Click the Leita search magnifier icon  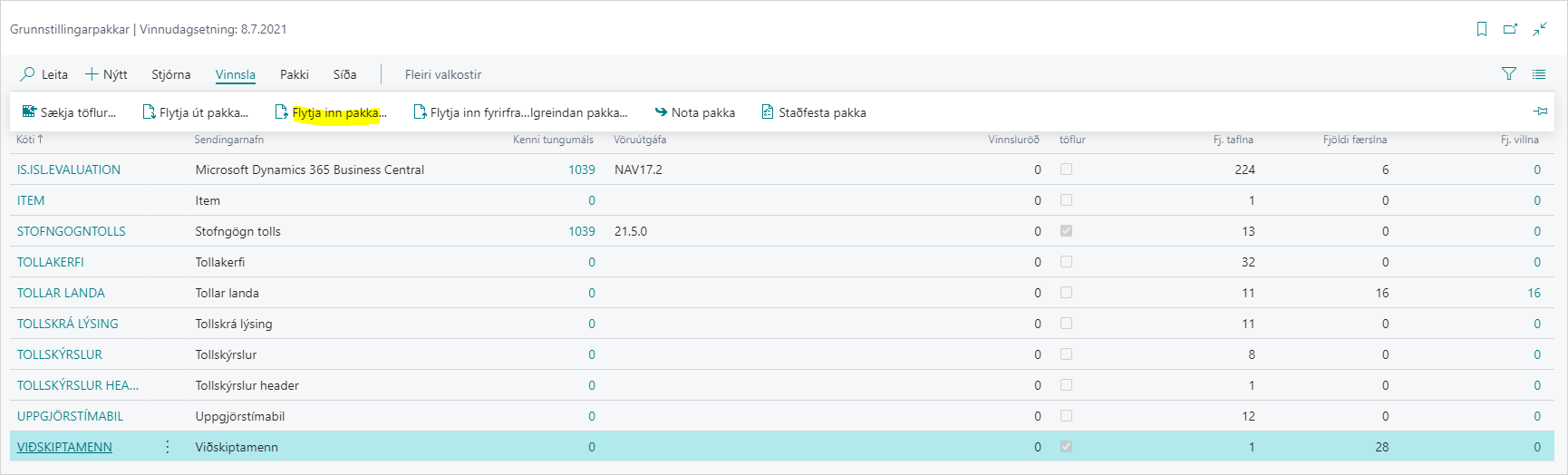28,74
